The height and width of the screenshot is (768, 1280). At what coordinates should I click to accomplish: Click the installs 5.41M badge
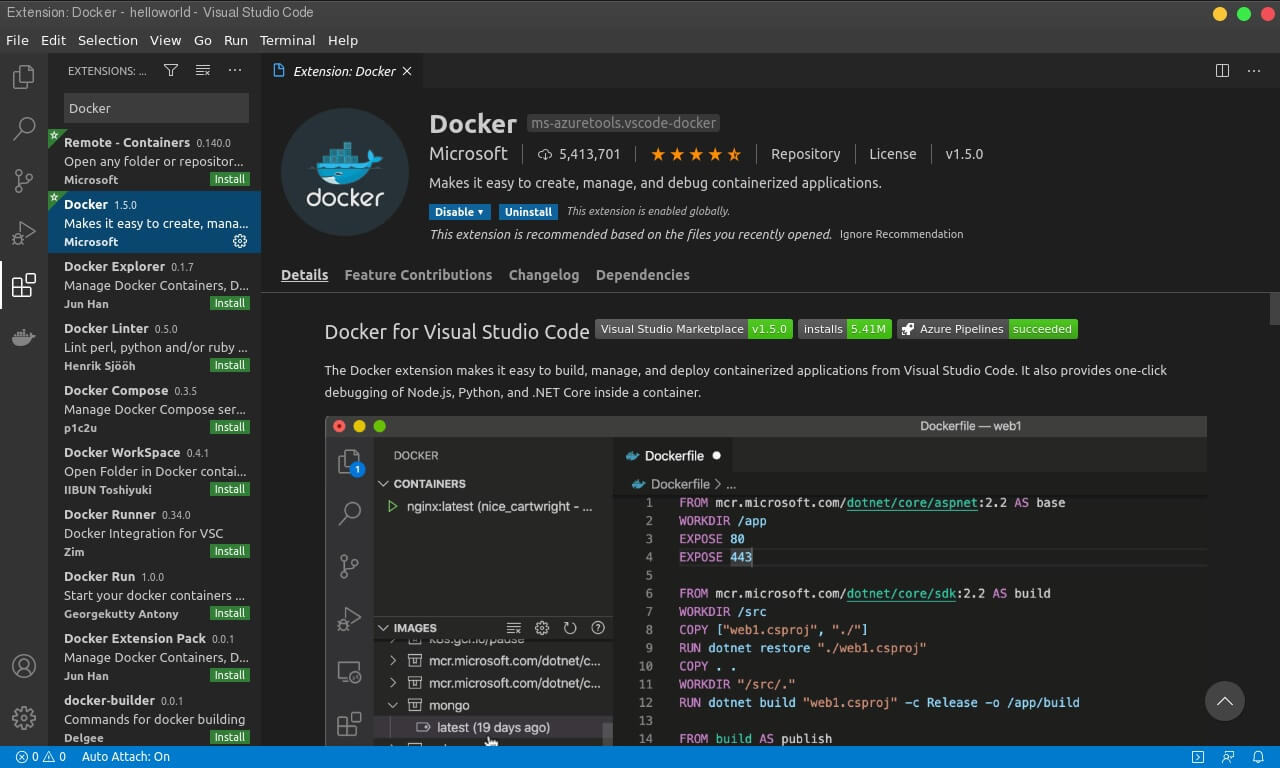click(x=845, y=329)
